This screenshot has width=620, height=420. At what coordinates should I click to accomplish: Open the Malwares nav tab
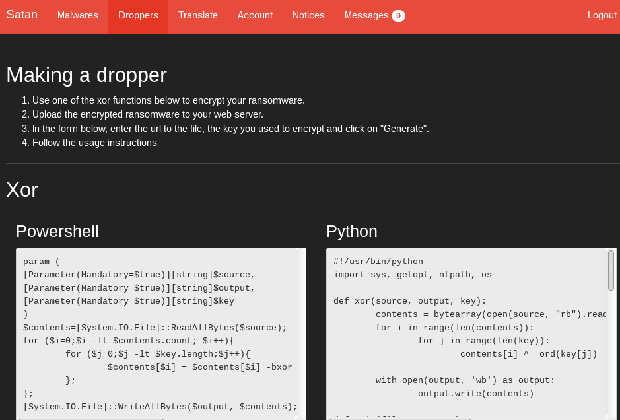78,15
